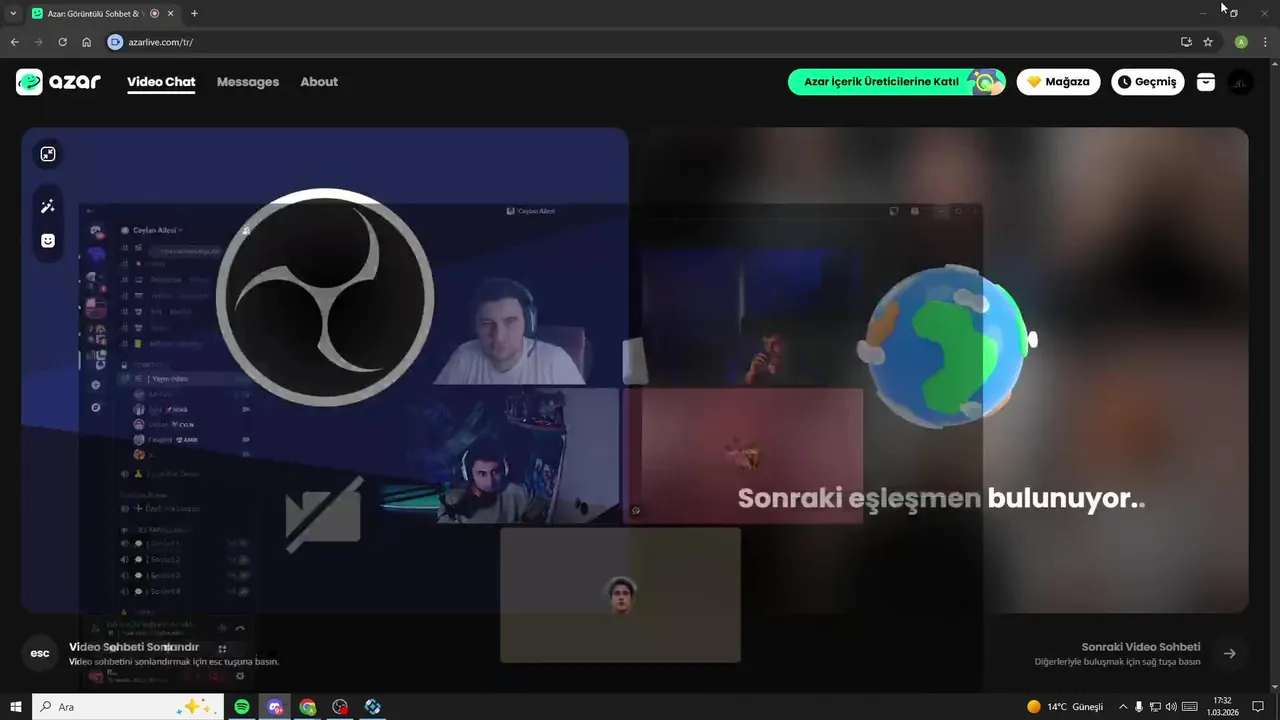The width and height of the screenshot is (1280, 720).
Task: Open the Geçmiş history button
Action: [x=1148, y=82]
